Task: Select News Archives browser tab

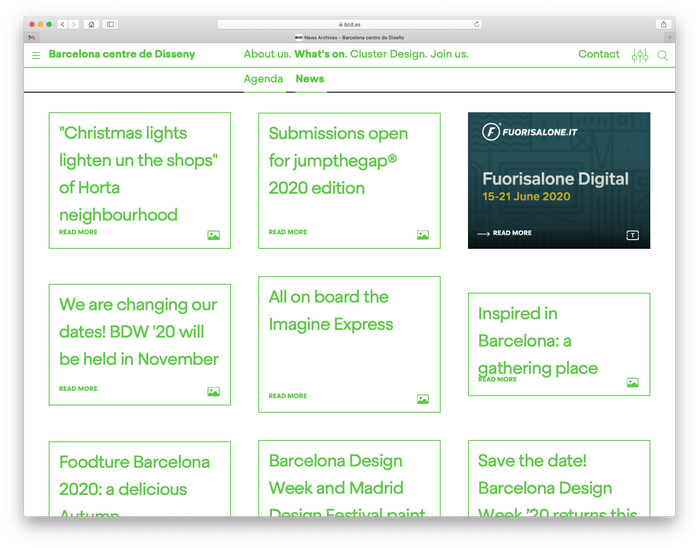Action: pos(350,37)
